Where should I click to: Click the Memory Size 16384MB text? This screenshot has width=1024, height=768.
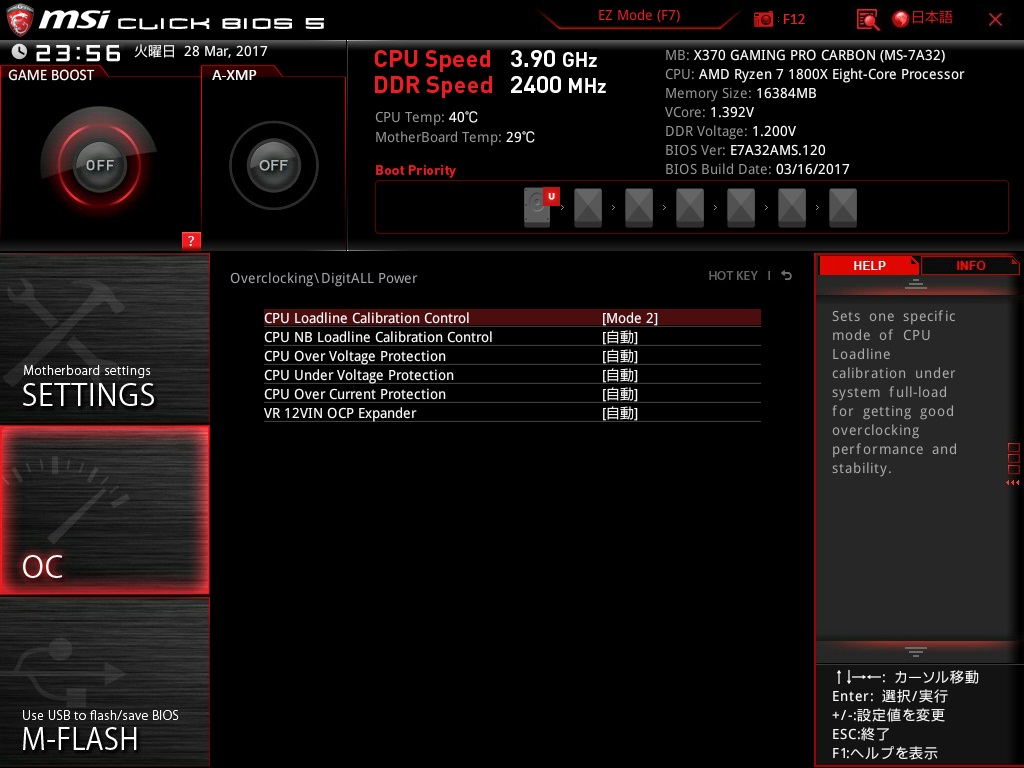pyautogui.click(x=741, y=93)
